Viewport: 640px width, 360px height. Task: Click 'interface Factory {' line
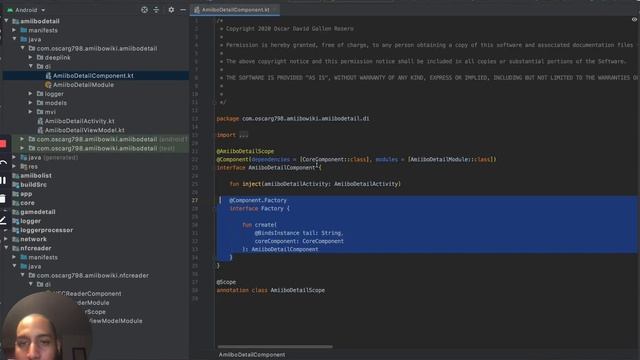click(260, 208)
